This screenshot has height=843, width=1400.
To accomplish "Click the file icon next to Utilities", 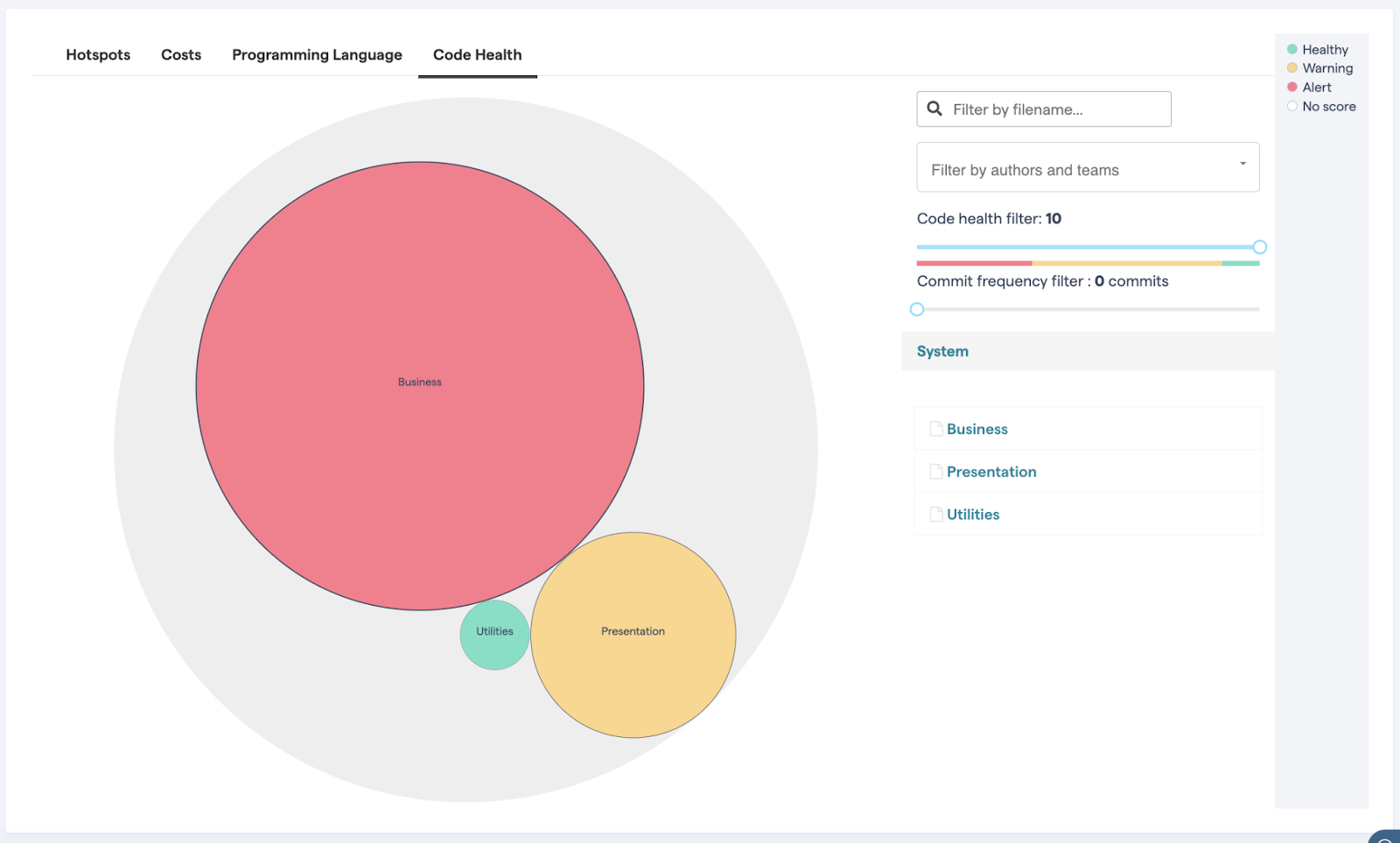I will [935, 514].
